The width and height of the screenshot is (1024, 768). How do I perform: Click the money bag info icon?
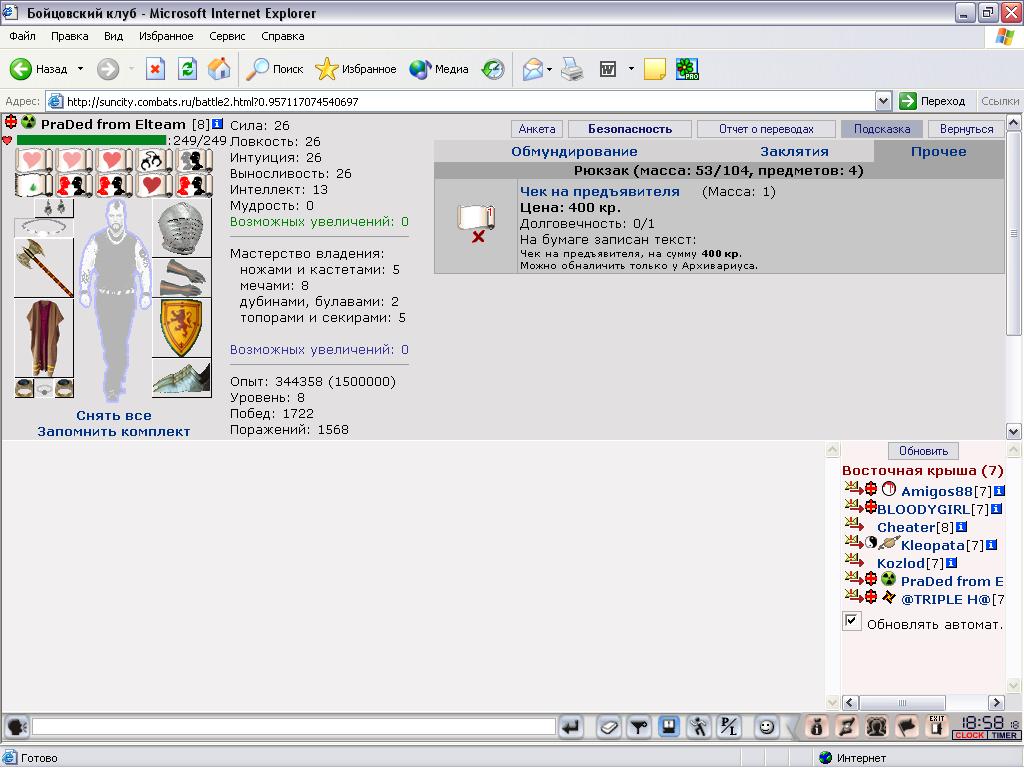coord(816,726)
